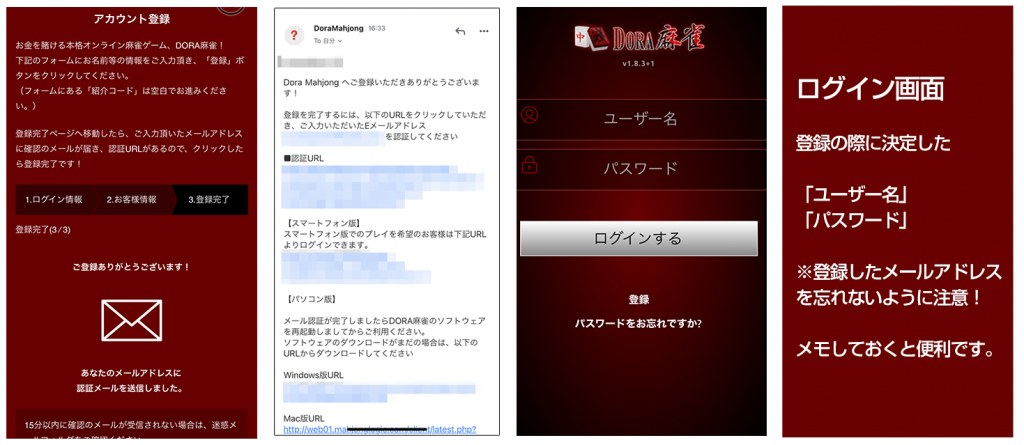This screenshot has height=445, width=1024.
Task: Click the blurred Windows版URL link
Action: coord(379,392)
